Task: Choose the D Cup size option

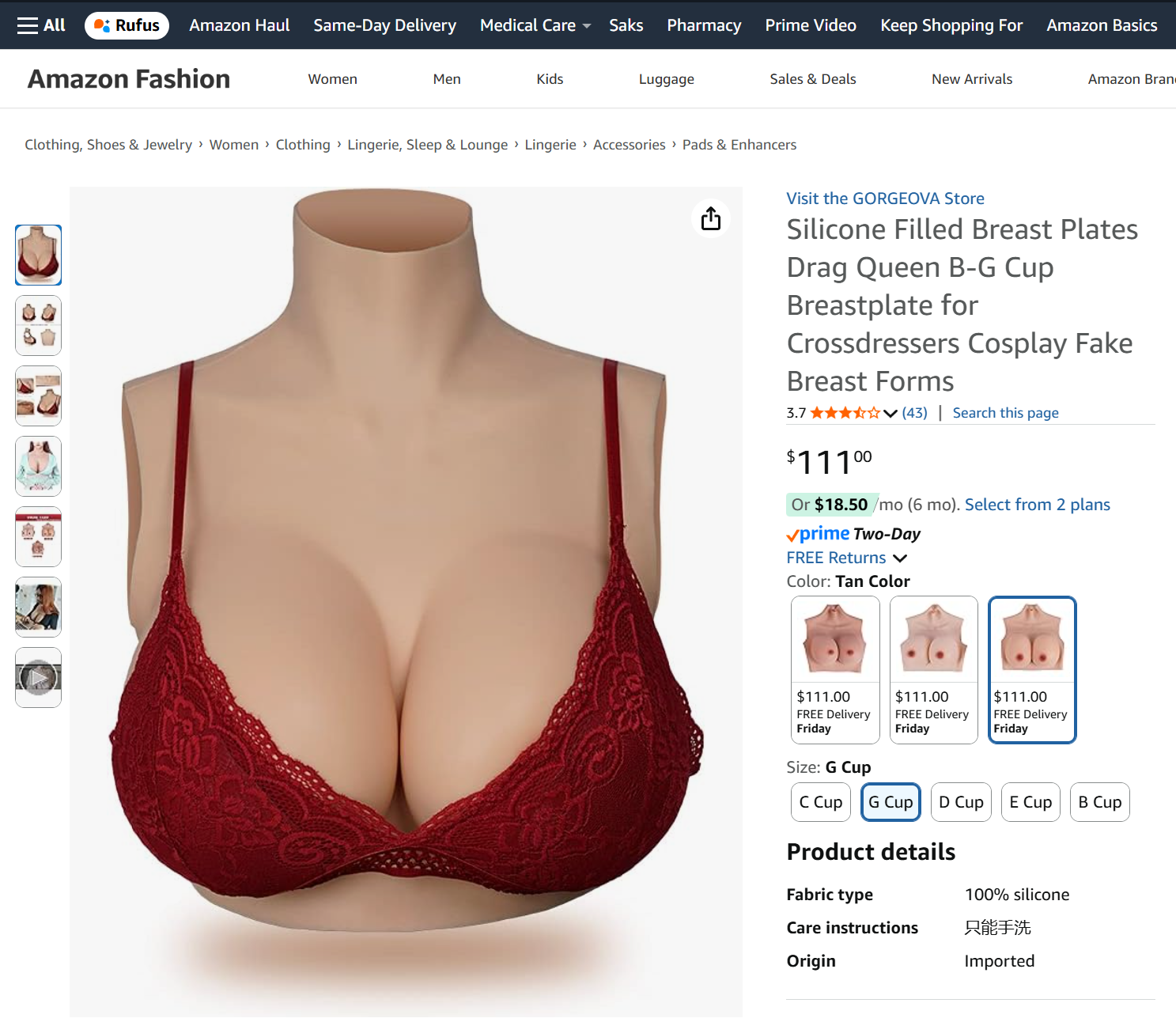Action: coord(961,802)
